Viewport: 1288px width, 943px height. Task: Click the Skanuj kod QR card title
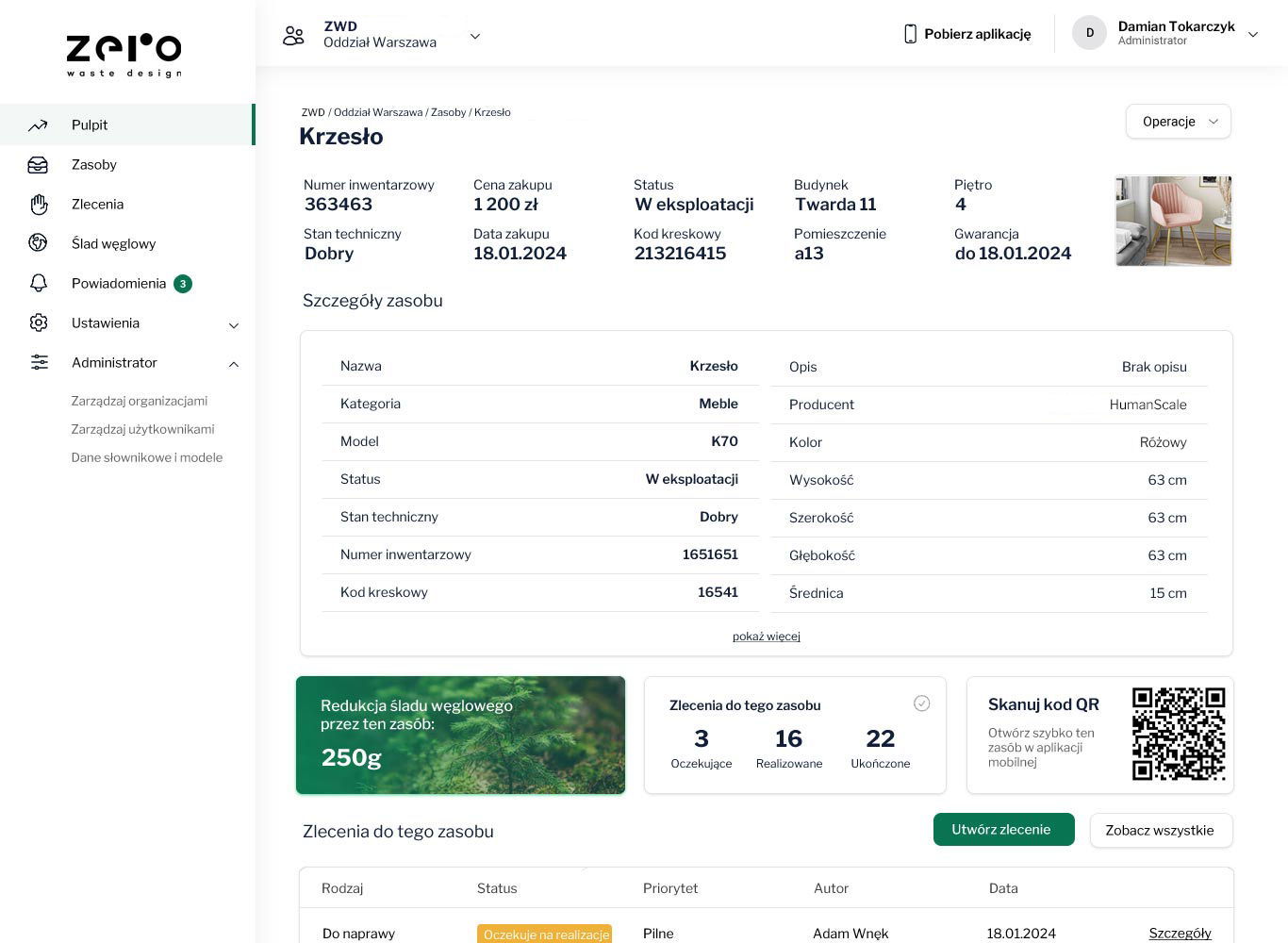point(1044,704)
